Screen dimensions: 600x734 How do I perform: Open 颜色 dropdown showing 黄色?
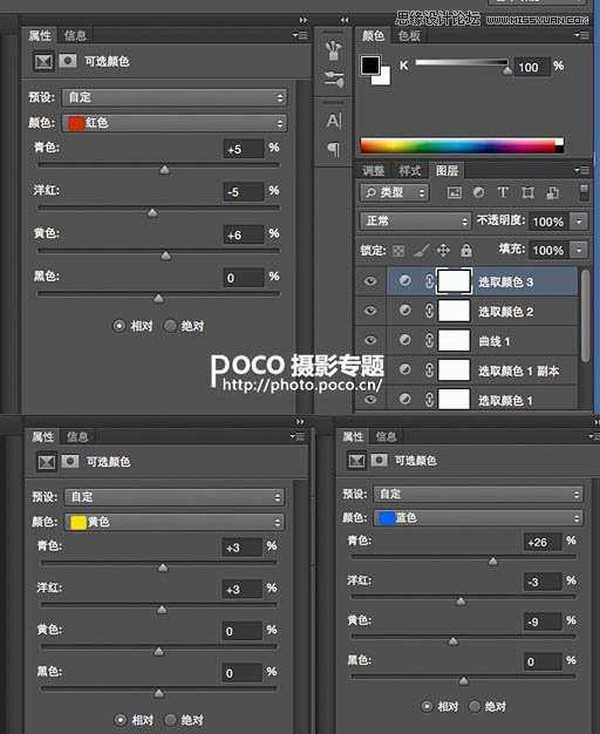coord(175,522)
